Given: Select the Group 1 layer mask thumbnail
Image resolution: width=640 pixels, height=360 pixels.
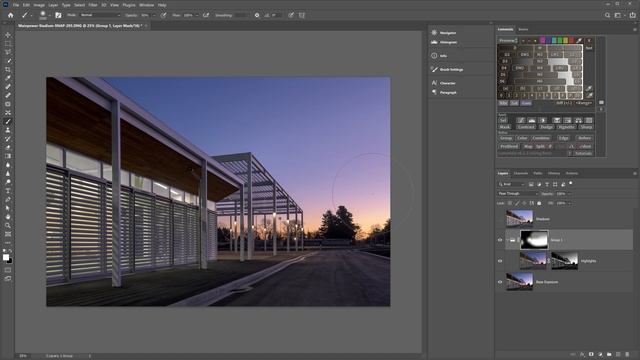Looking at the screenshot, I should click(534, 240).
